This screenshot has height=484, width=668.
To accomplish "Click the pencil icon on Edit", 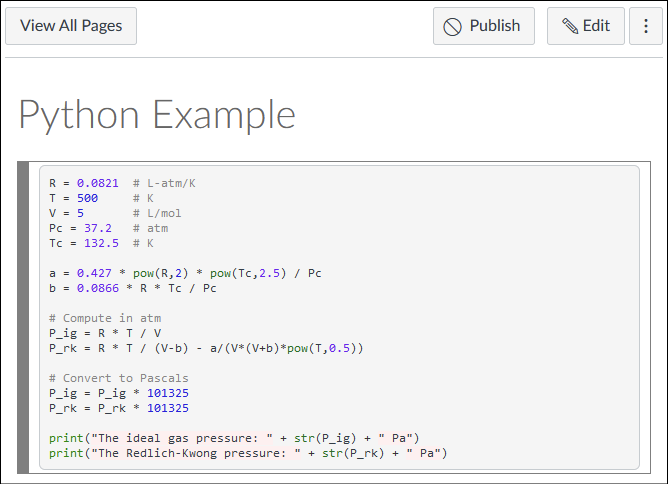I will [x=570, y=27].
